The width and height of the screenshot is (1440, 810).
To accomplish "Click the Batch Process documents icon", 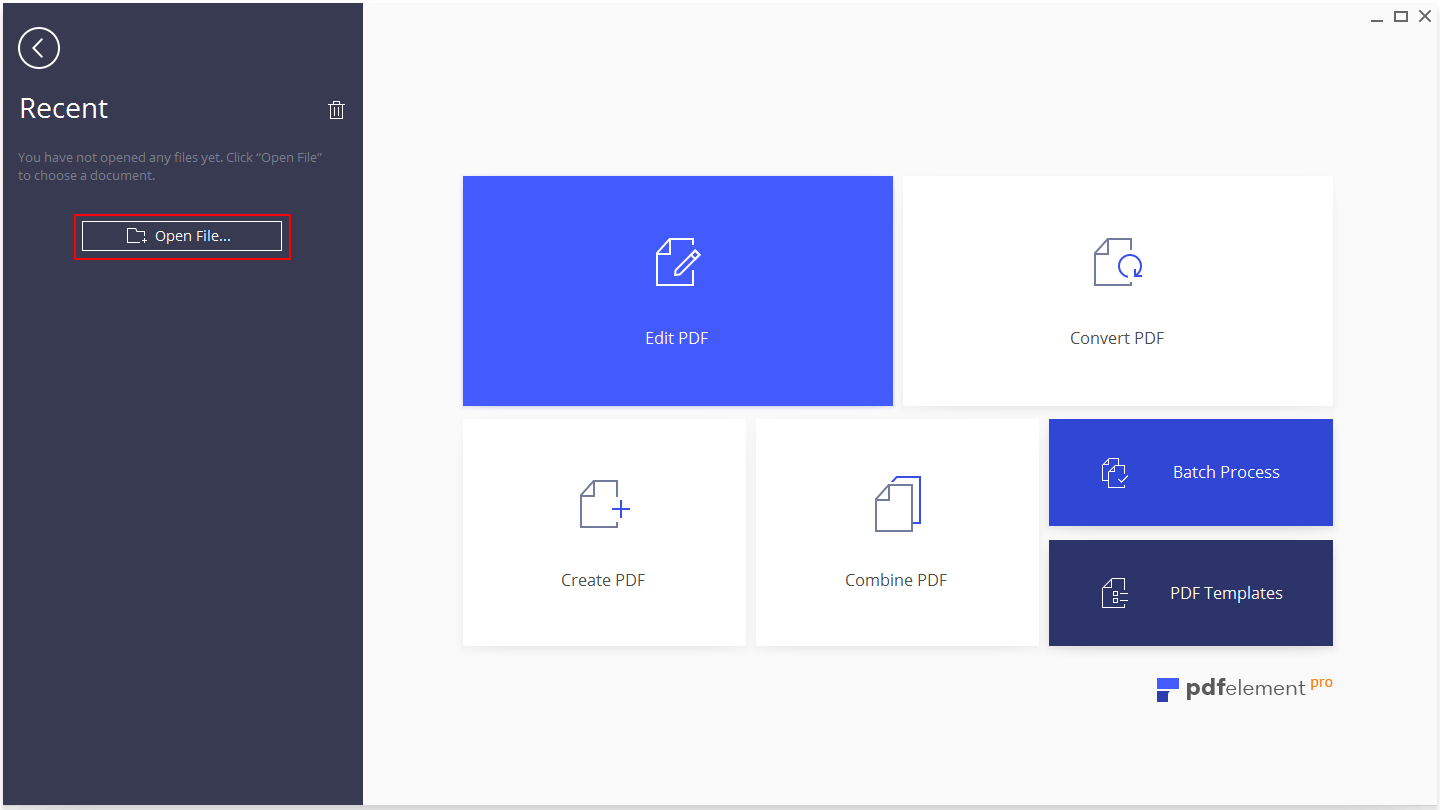I will [x=1115, y=472].
